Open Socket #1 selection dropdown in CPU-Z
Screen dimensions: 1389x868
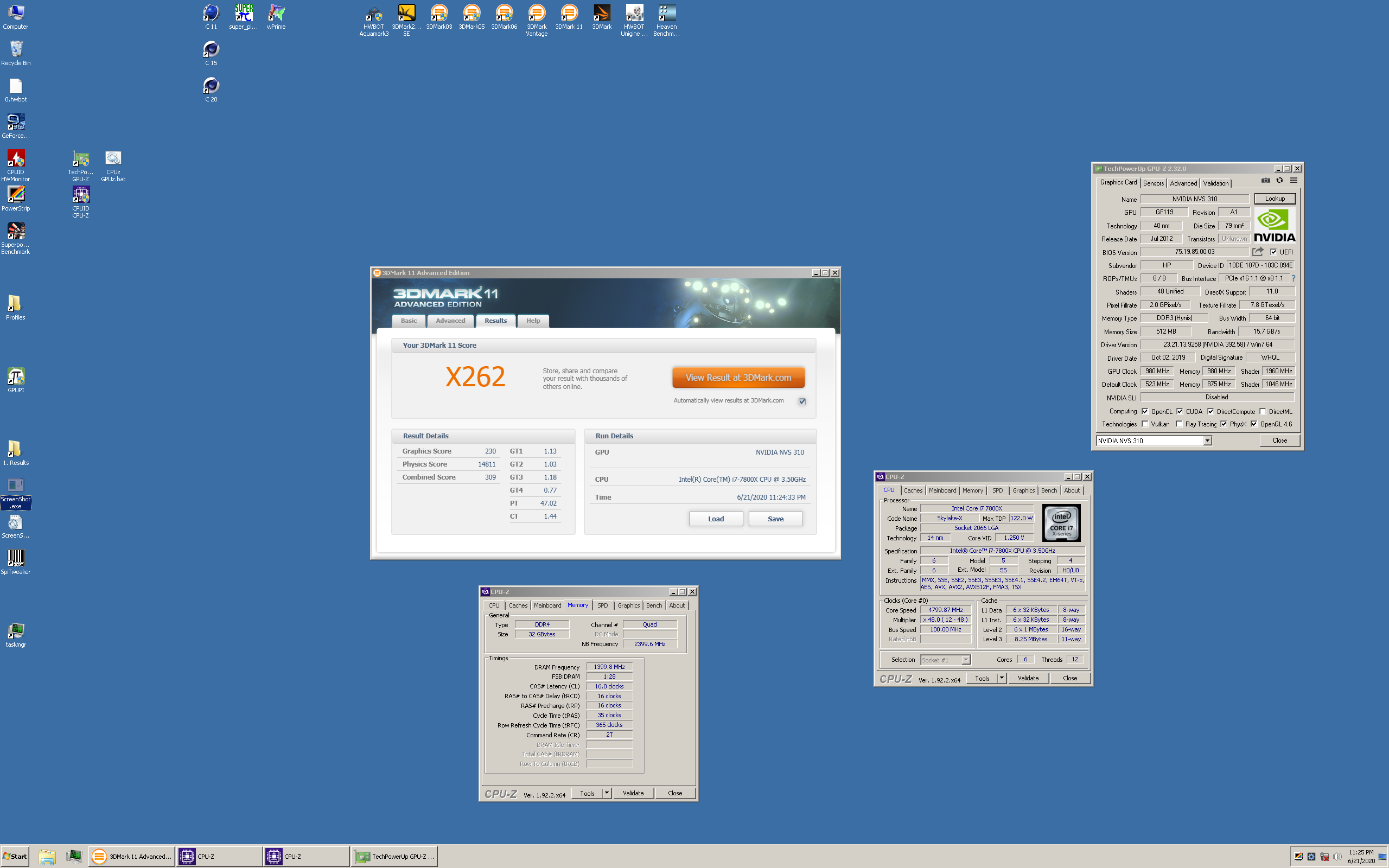click(945, 660)
